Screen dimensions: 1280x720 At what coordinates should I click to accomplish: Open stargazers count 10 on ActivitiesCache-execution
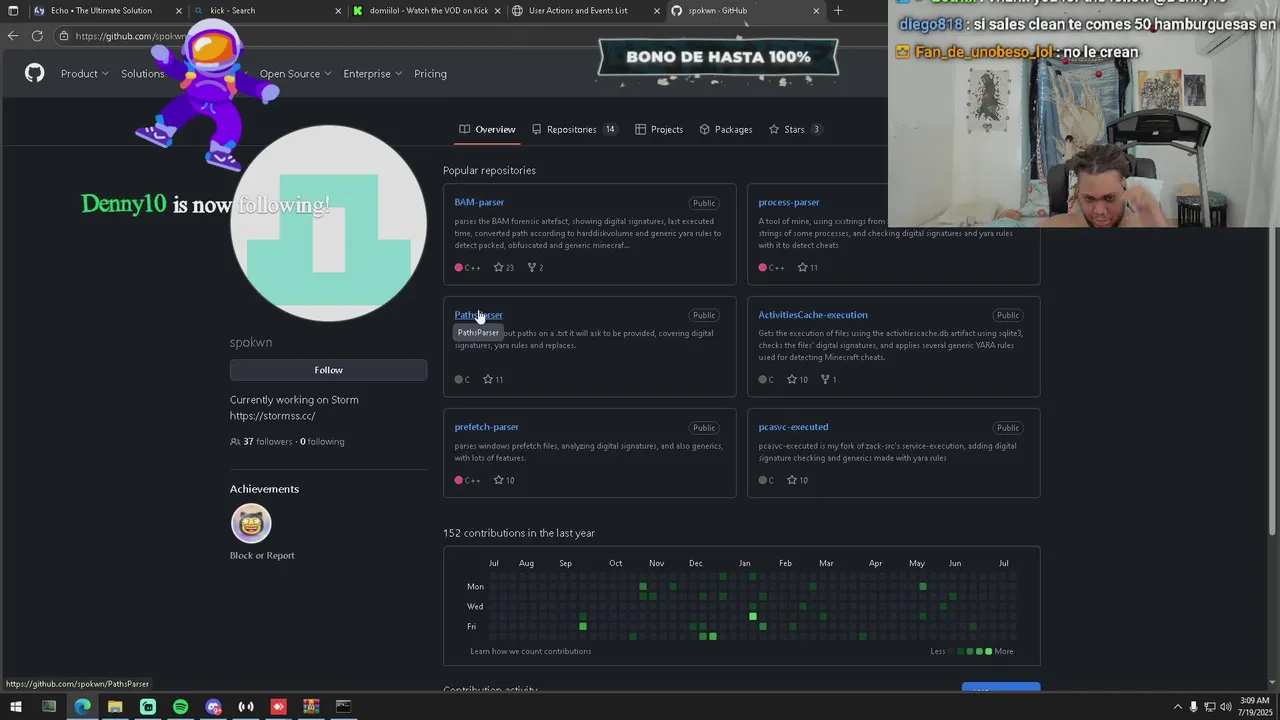pos(797,379)
